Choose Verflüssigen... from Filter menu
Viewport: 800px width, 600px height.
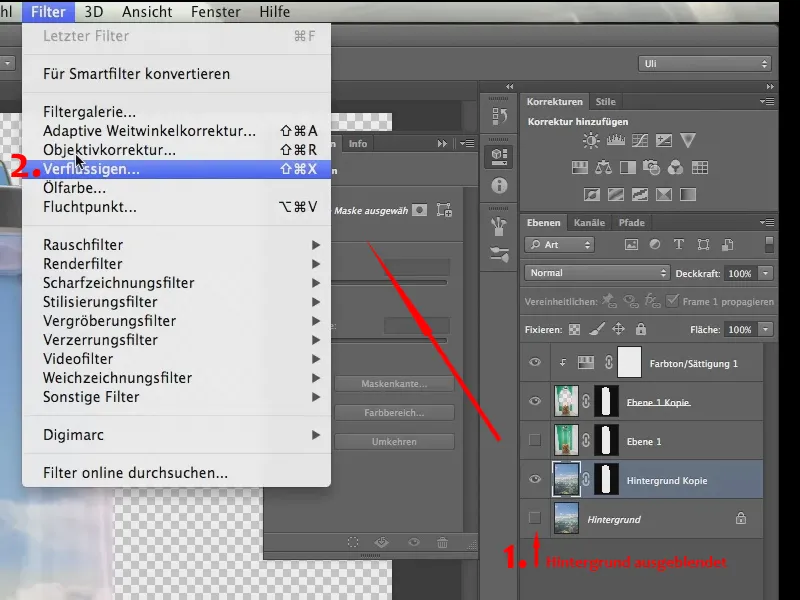(177, 169)
